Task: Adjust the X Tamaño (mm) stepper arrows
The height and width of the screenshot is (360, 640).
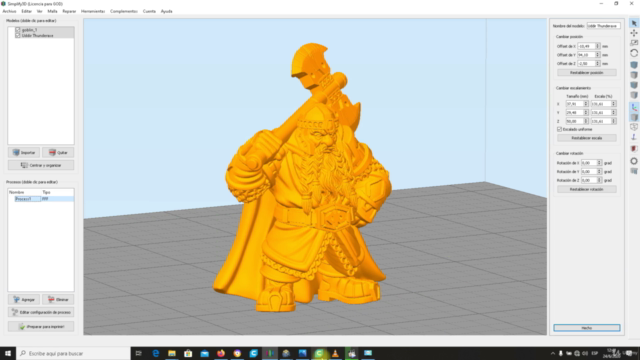Action: pos(586,104)
